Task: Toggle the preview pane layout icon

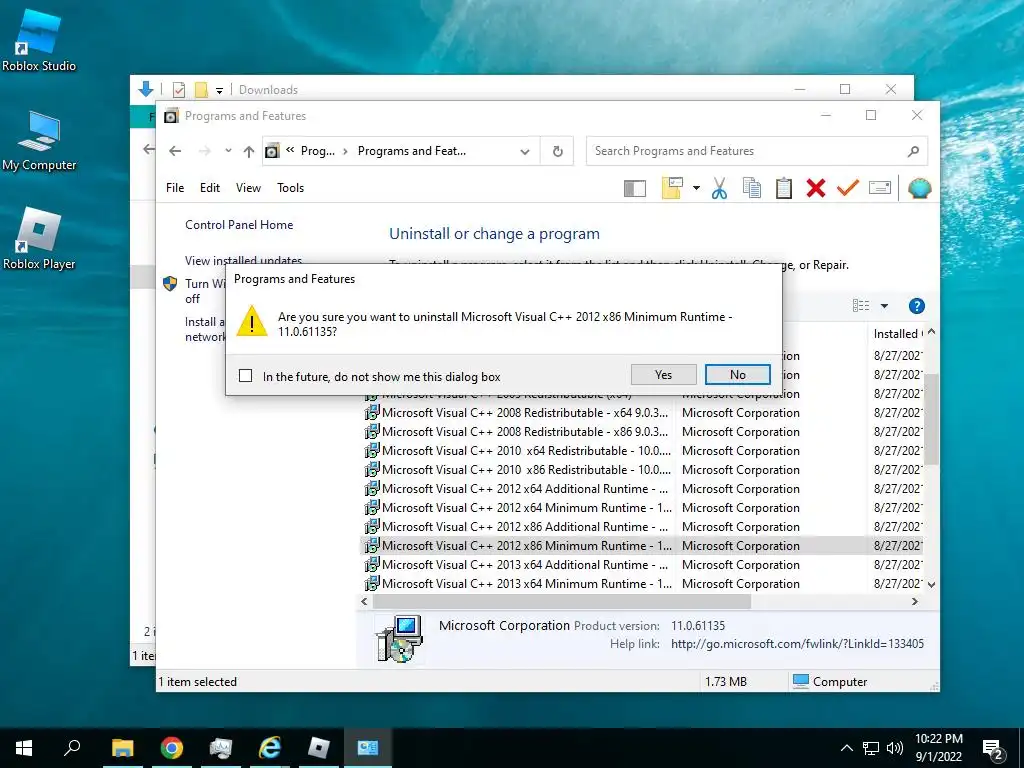Action: coord(635,189)
